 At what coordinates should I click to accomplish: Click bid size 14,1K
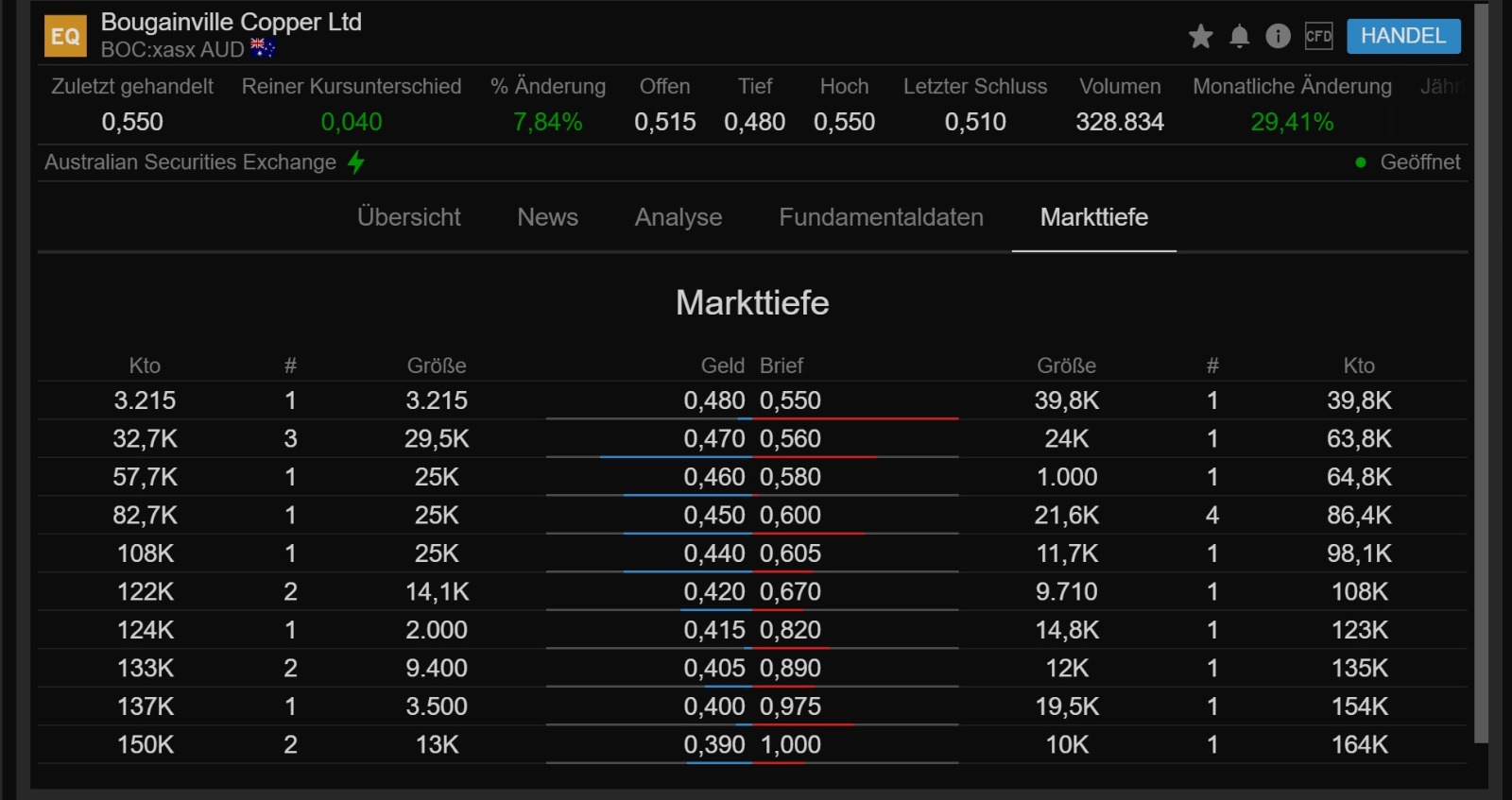coord(437,592)
